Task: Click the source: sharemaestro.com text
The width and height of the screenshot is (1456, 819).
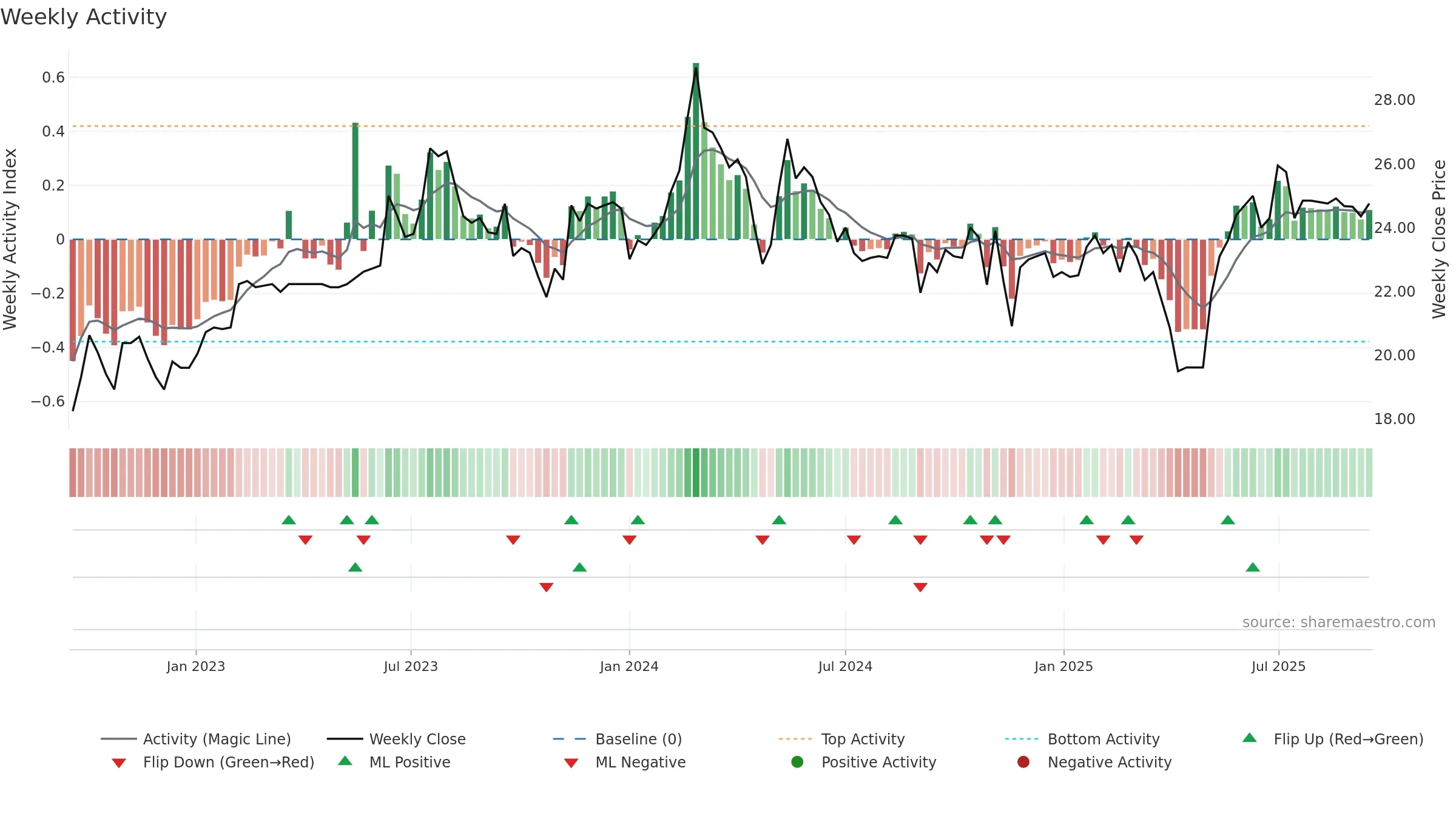Action: point(1339,622)
